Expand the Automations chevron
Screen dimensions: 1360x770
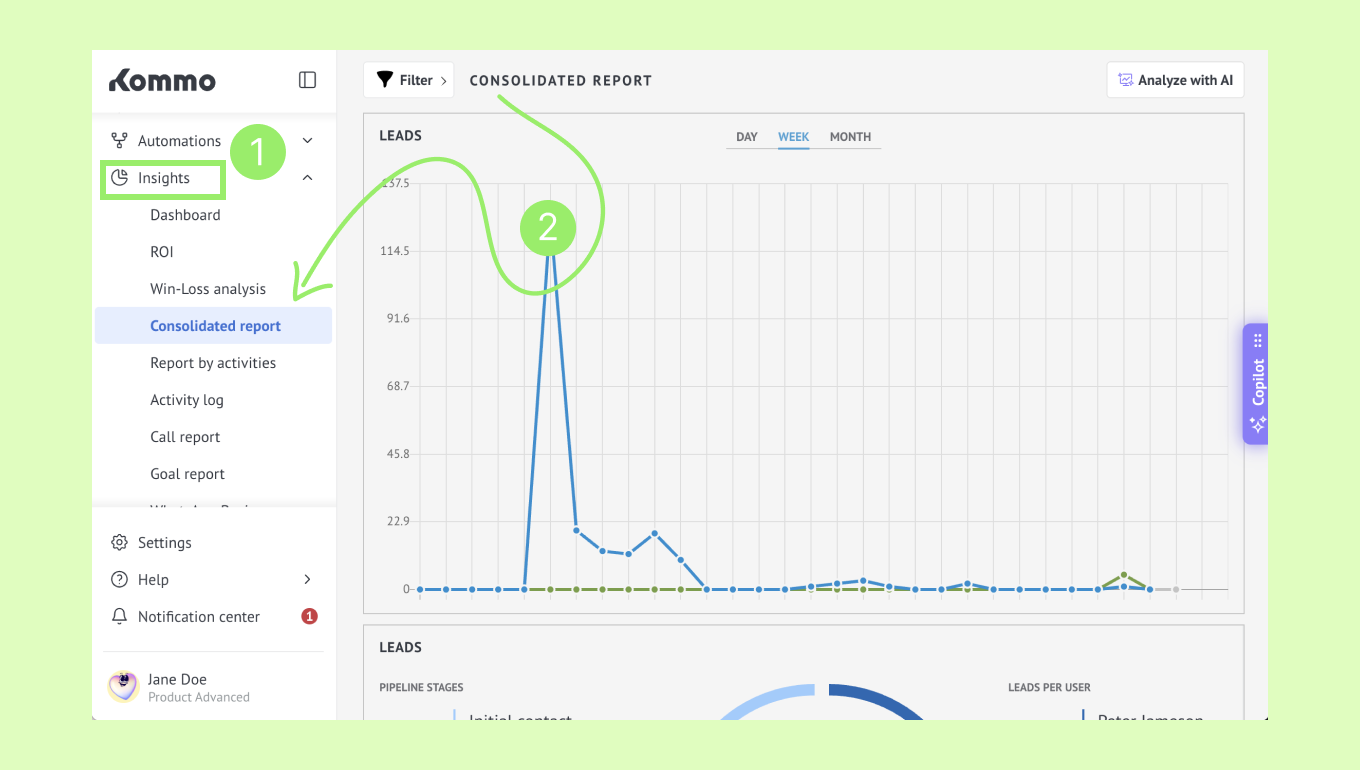[308, 141]
